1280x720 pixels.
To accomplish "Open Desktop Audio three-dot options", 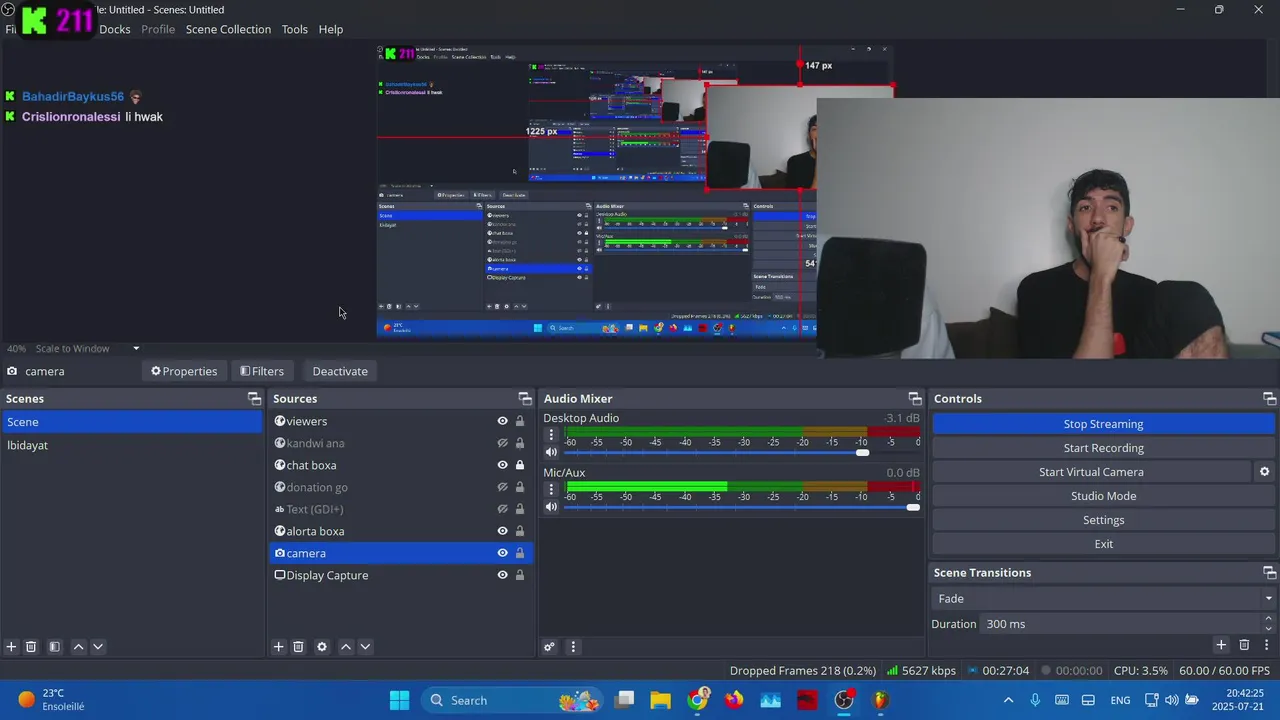I will point(551,435).
